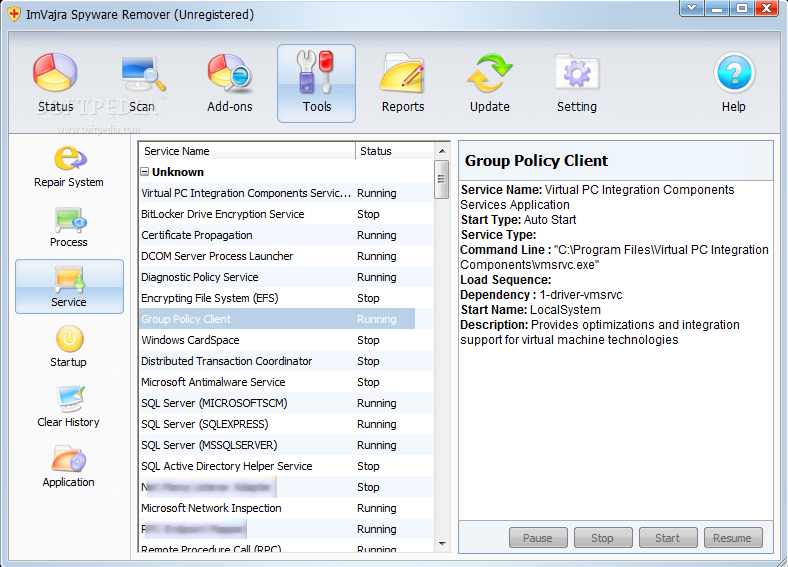
Task: Select Microsoft Antimalware Service row
Action: 286,383
